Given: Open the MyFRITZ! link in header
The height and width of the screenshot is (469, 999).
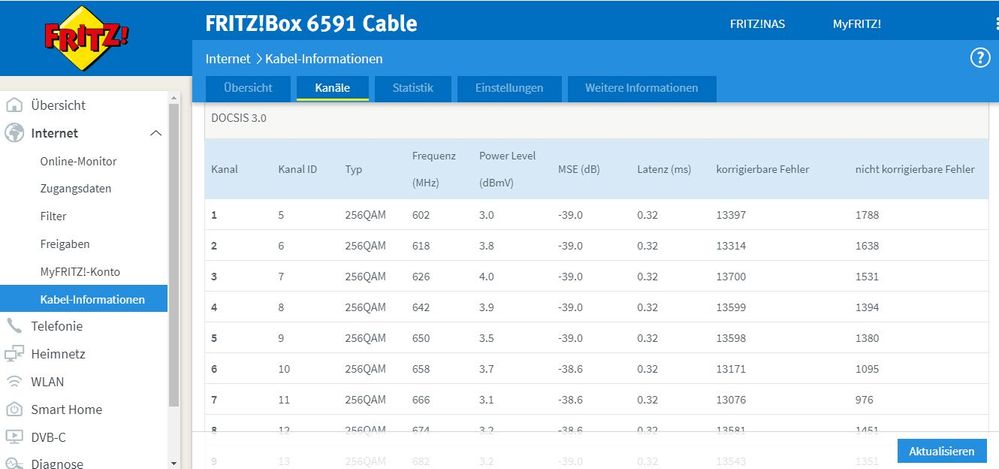Looking at the screenshot, I should click(x=857, y=24).
